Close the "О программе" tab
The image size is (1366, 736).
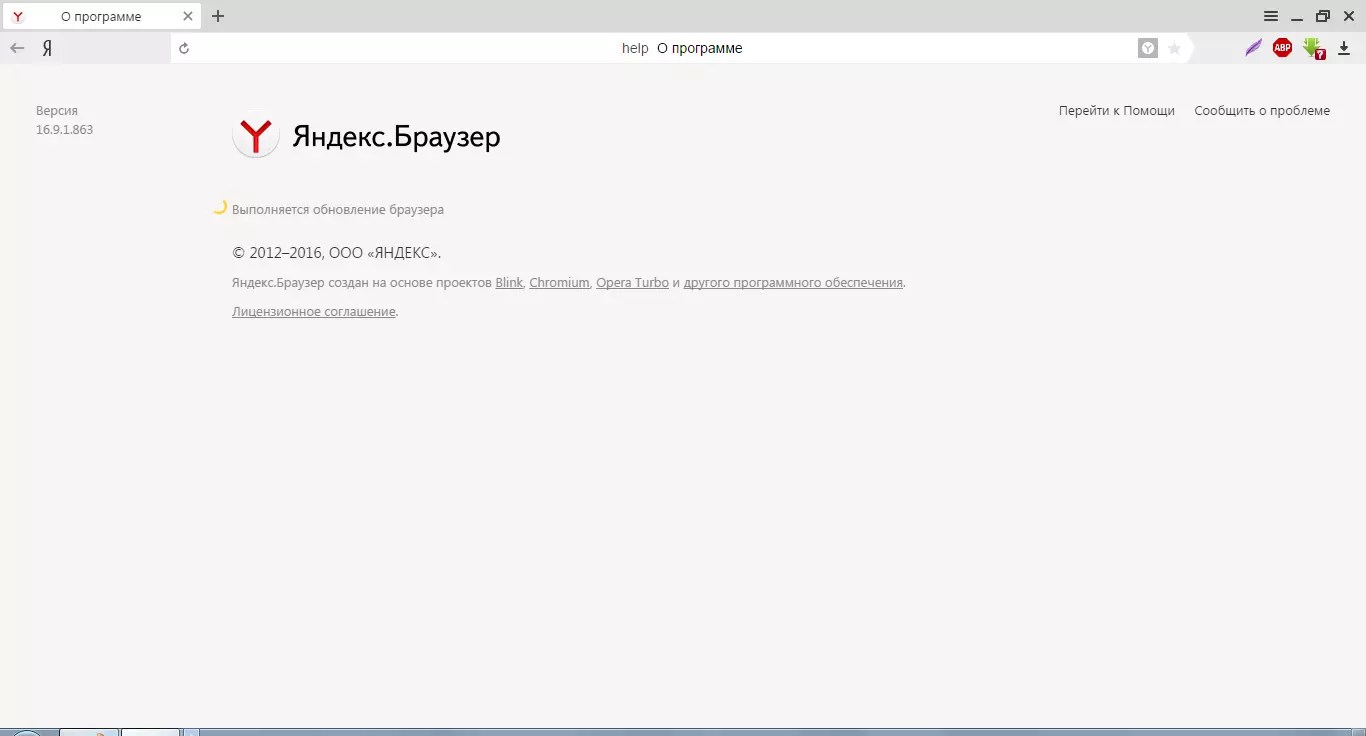tap(188, 17)
